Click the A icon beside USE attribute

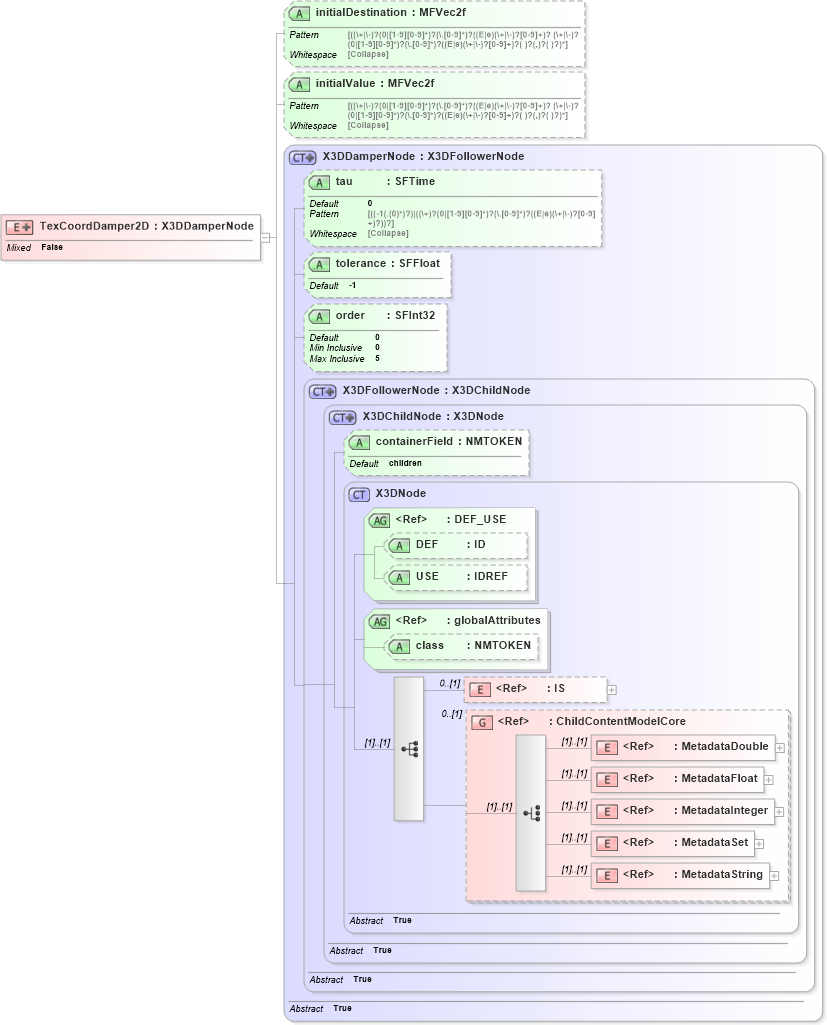click(399, 577)
